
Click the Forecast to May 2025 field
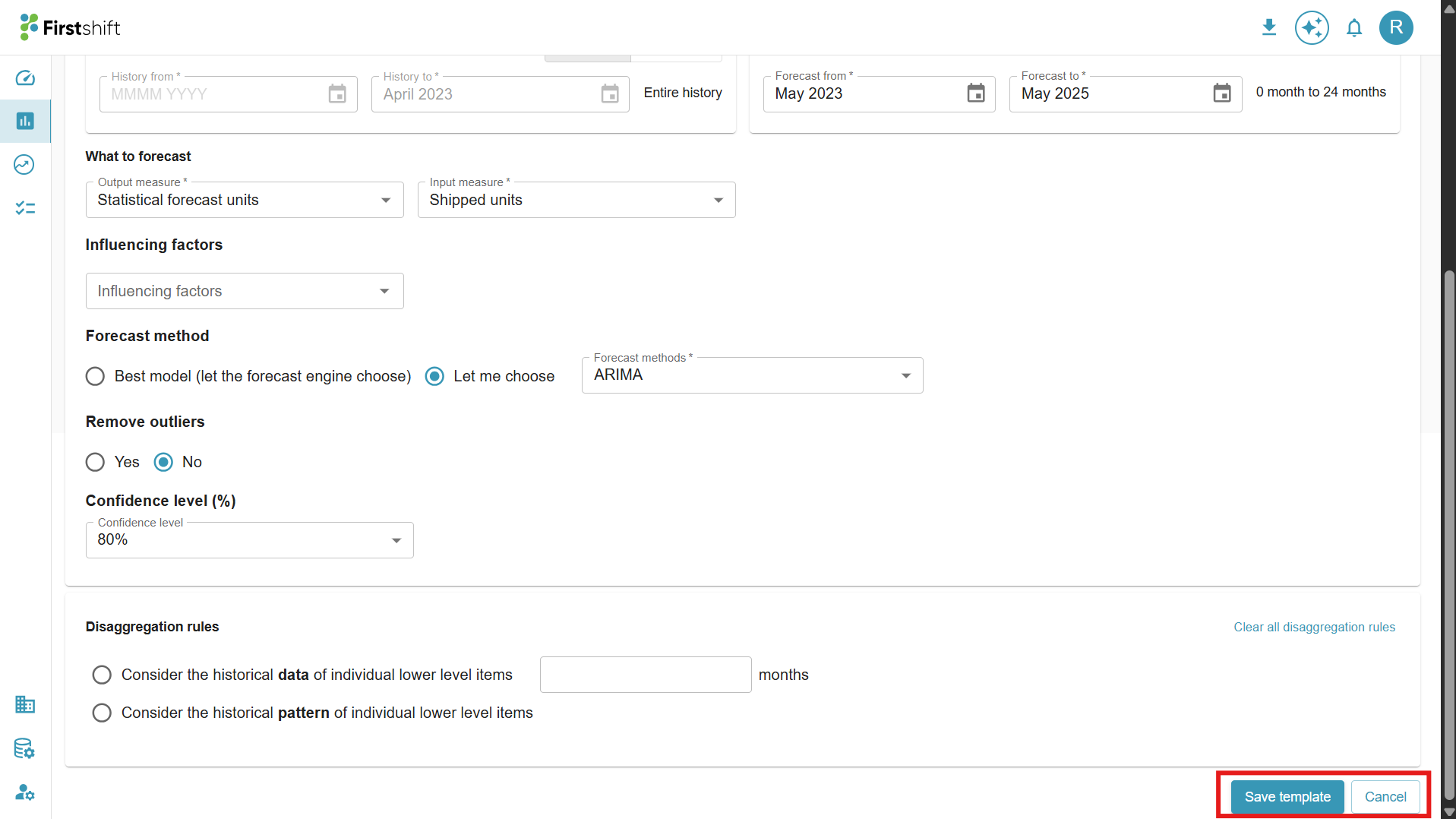pyautogui.click(x=1125, y=93)
